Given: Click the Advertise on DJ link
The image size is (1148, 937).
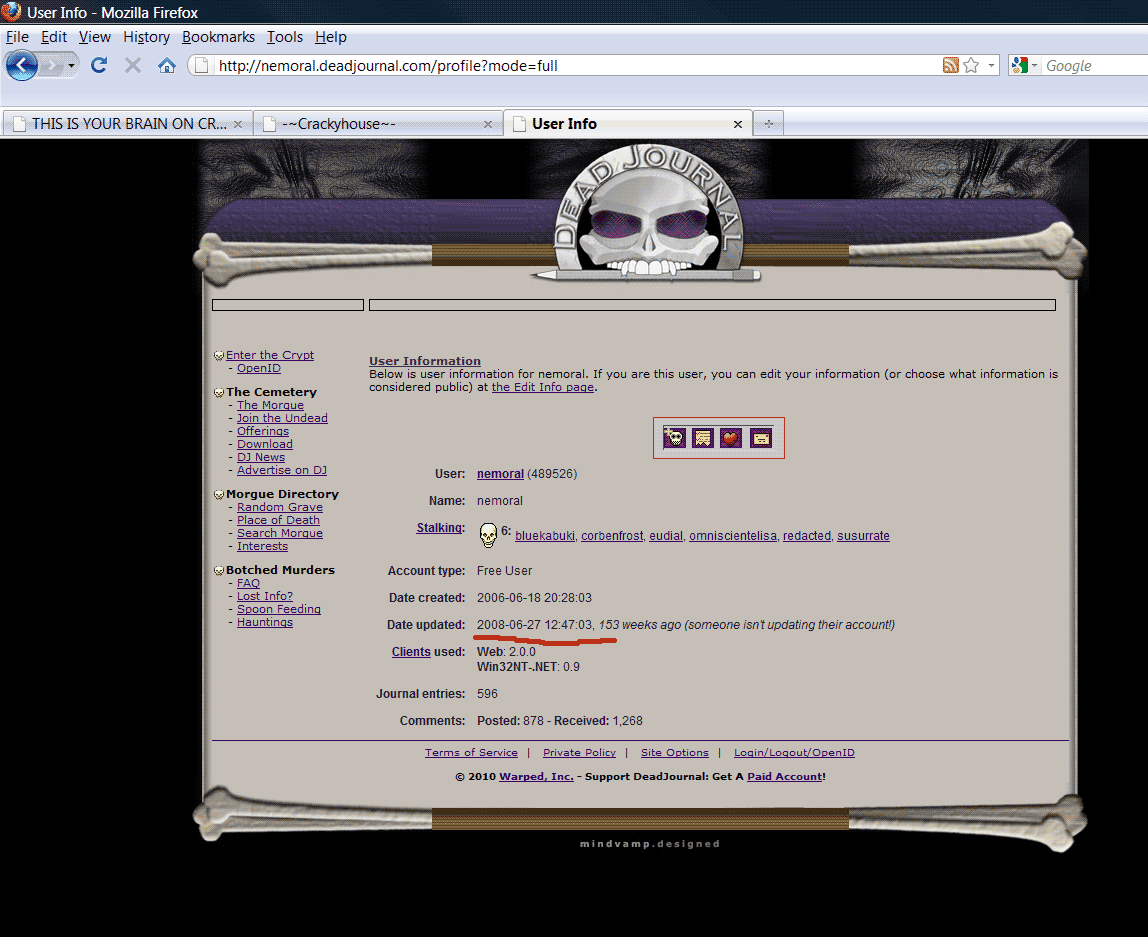Looking at the screenshot, I should click(x=282, y=471).
